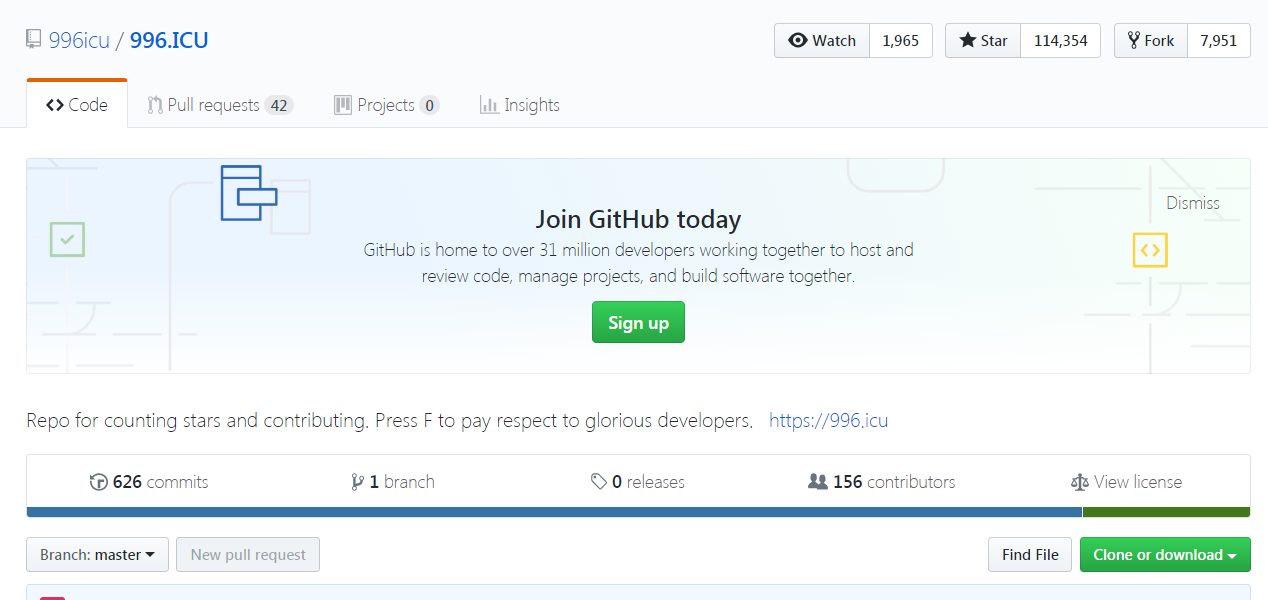The image size is (1268, 600).
Task: Open the https://996.icu website link
Action: pos(828,420)
